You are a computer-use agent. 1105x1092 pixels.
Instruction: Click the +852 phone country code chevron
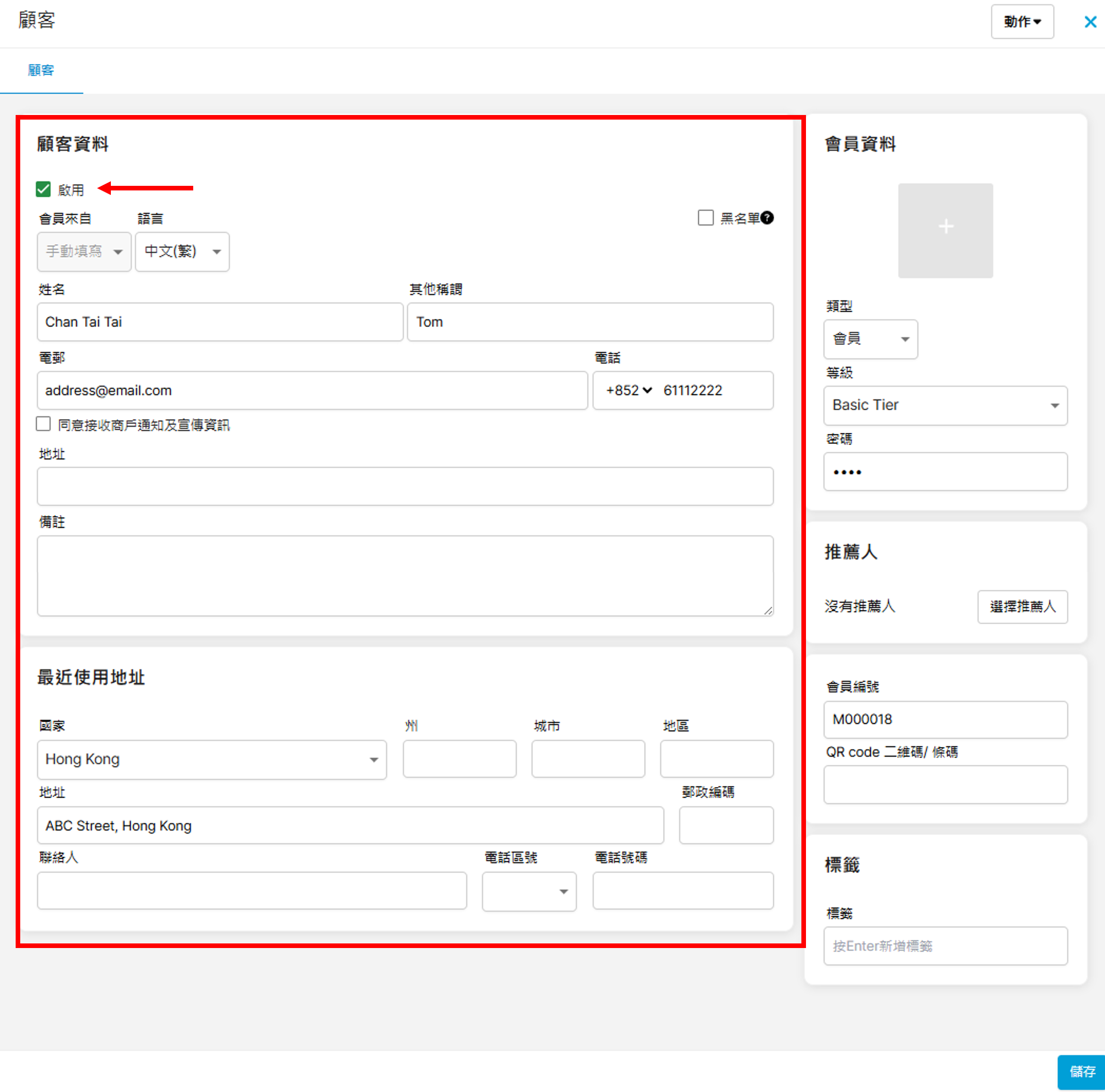click(x=647, y=390)
